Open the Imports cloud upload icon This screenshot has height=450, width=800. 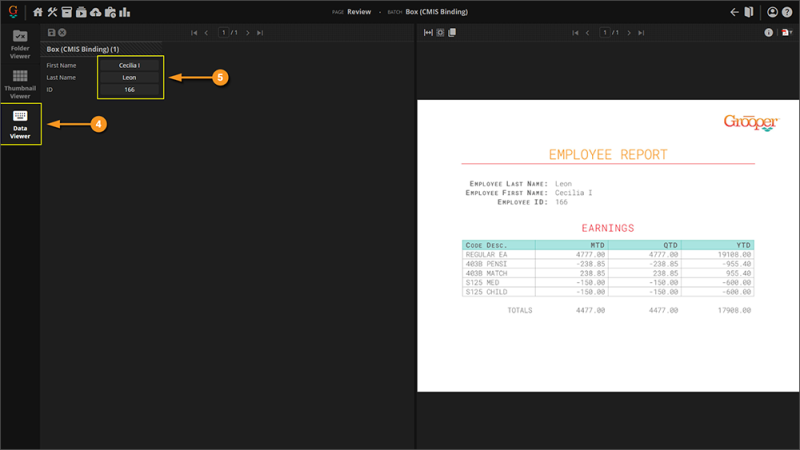(x=95, y=12)
